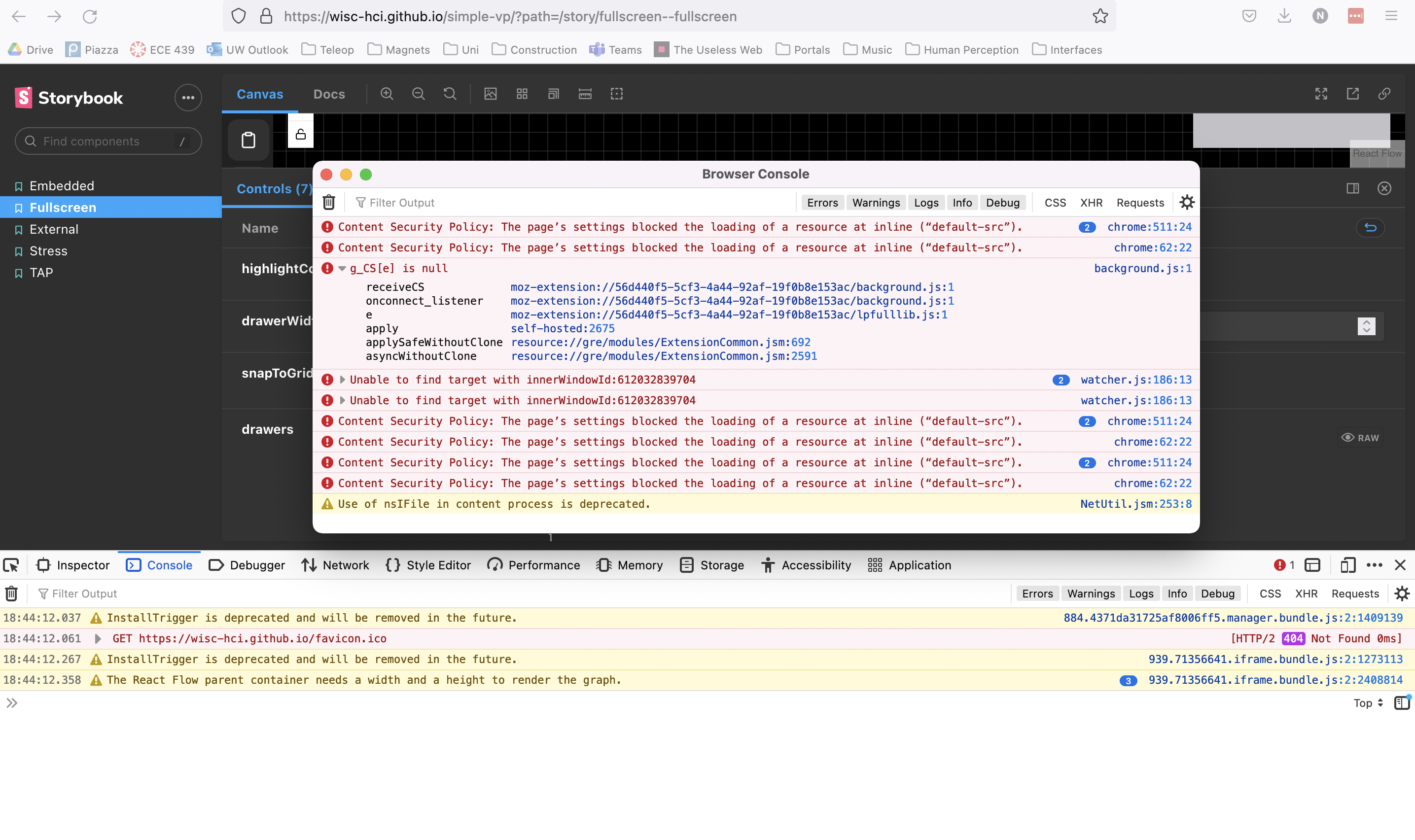
Task: Enable the Errors filter in devtools console
Action: (x=1037, y=593)
